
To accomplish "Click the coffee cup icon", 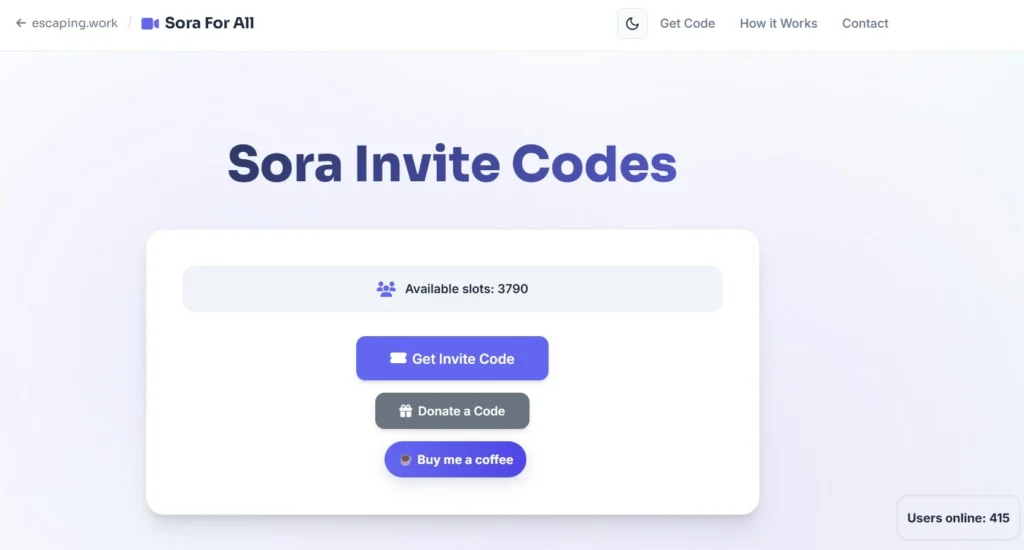I will point(405,460).
